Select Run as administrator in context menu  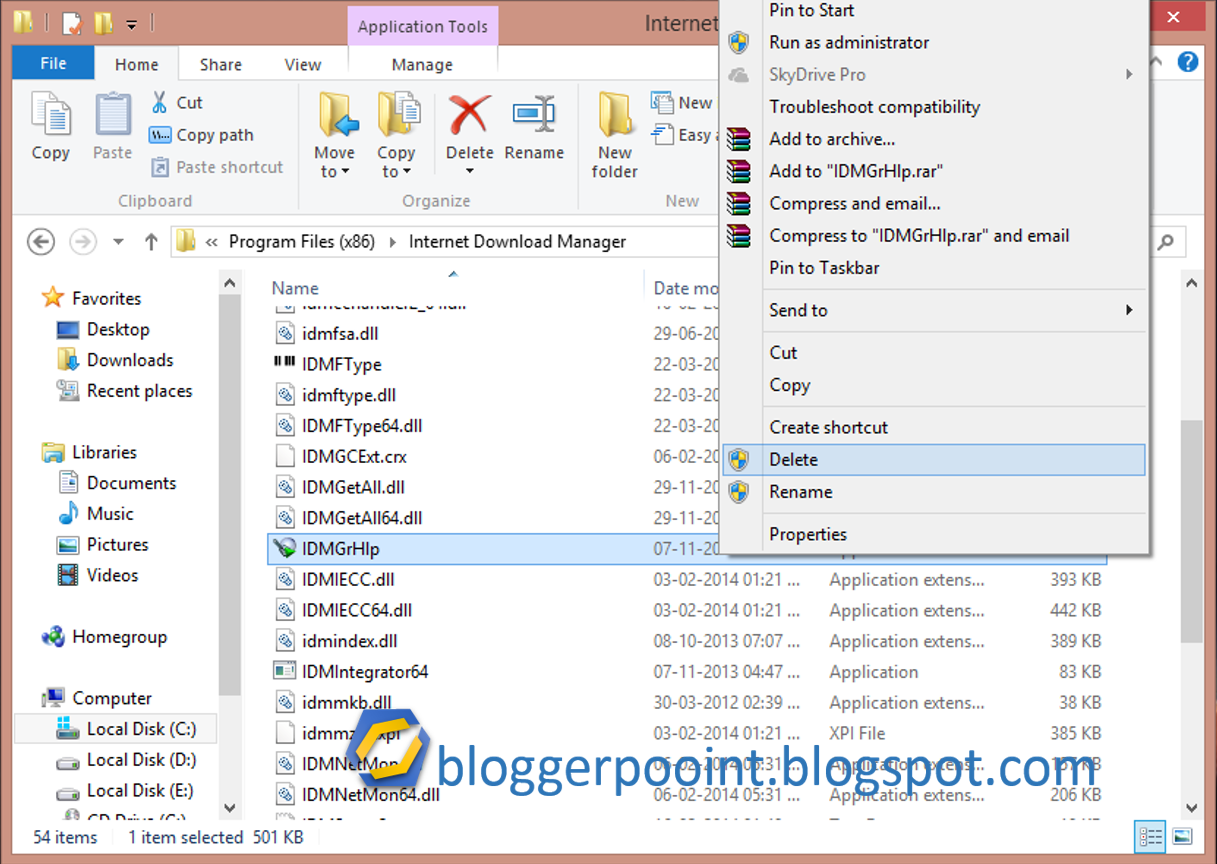tap(933, 43)
